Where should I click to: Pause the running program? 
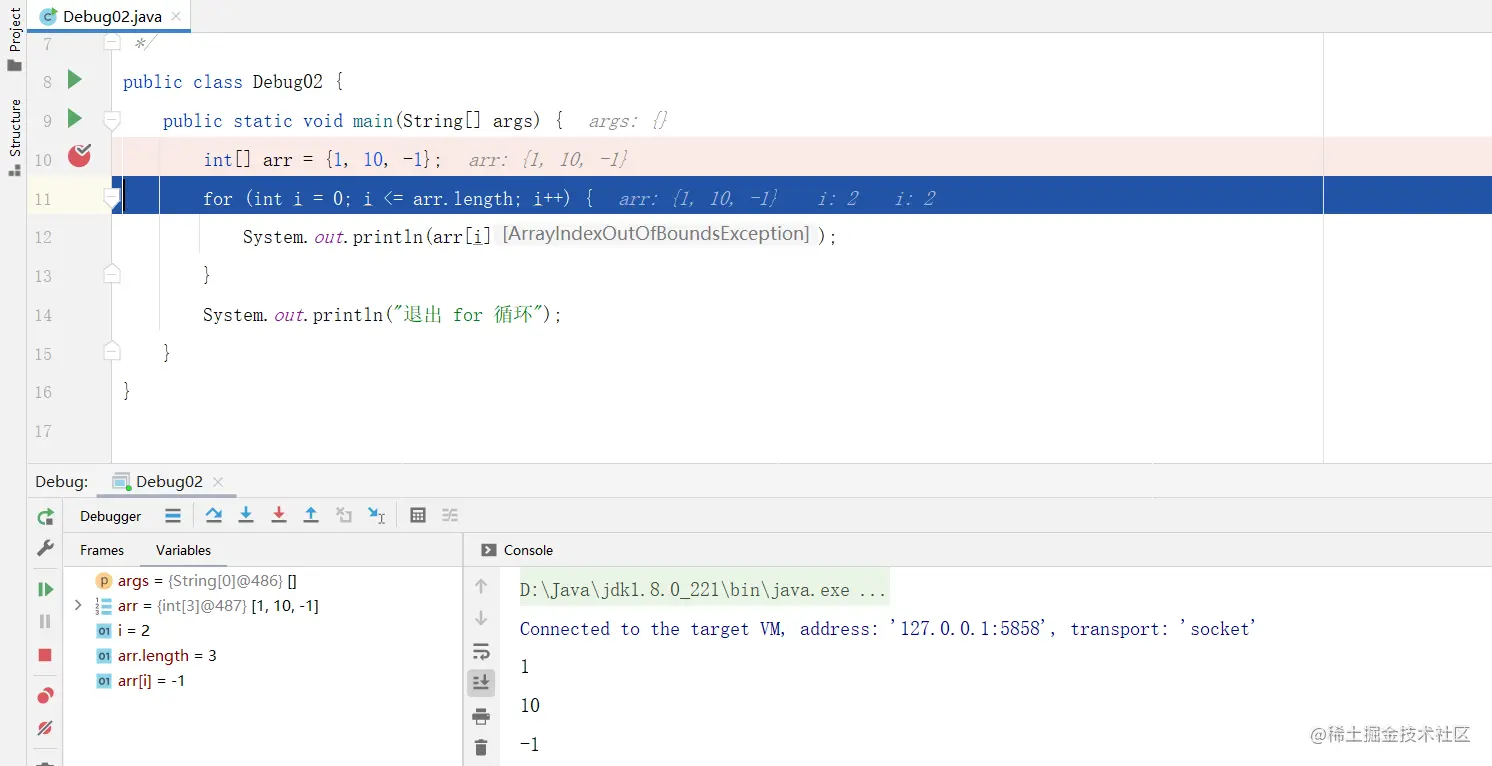coord(45,622)
